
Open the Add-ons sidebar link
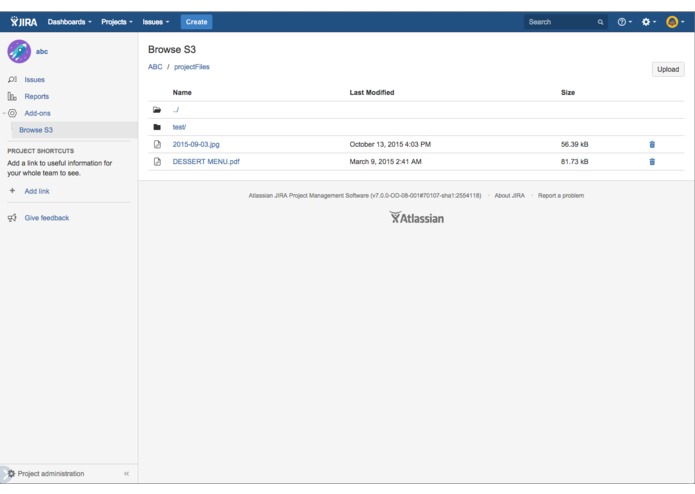pyautogui.click(x=38, y=113)
